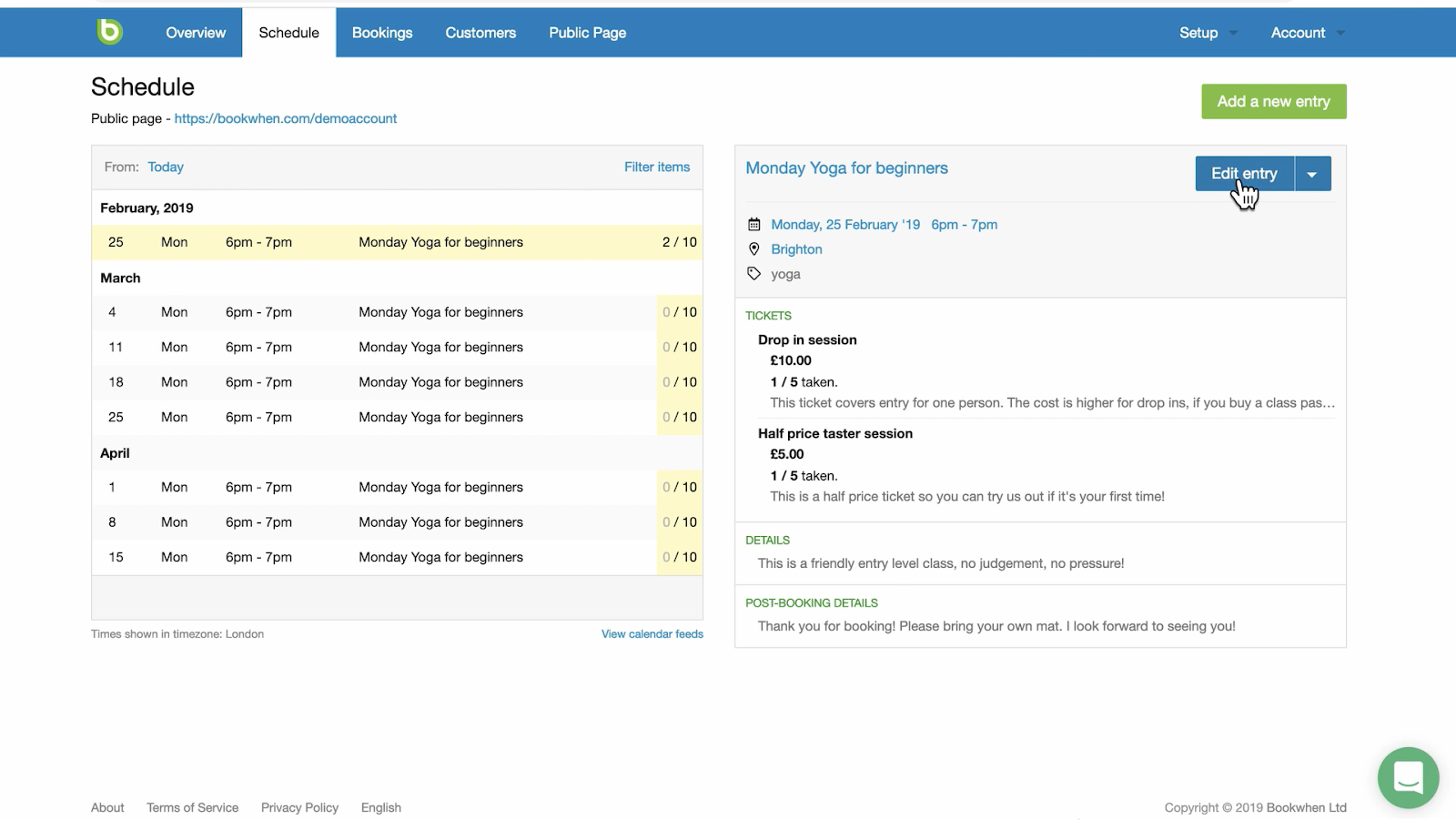The height and width of the screenshot is (820, 1456).
Task: Open the Brighton location link
Action: 796,249
